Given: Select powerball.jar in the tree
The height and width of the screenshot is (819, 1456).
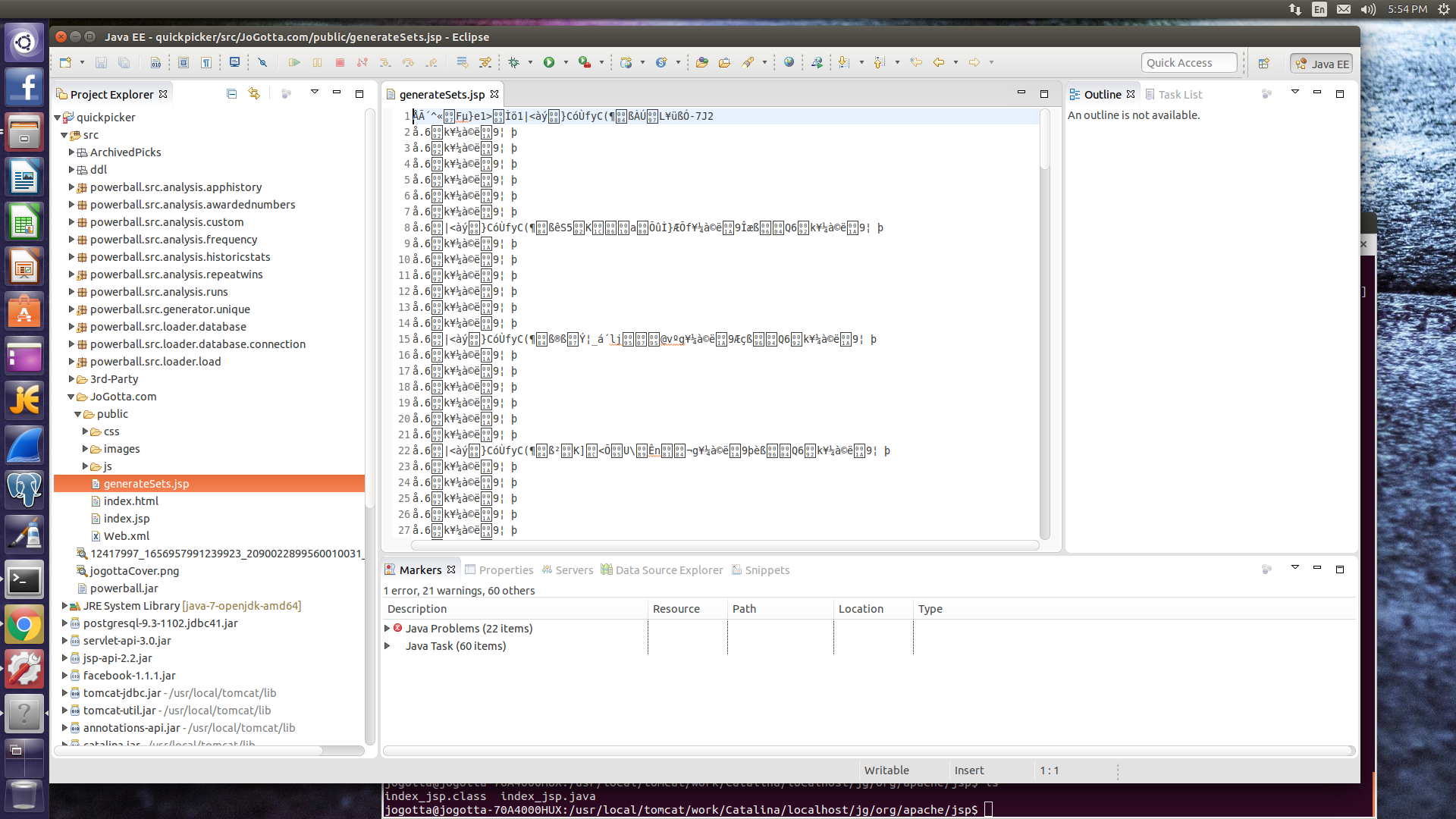Looking at the screenshot, I should [x=124, y=588].
